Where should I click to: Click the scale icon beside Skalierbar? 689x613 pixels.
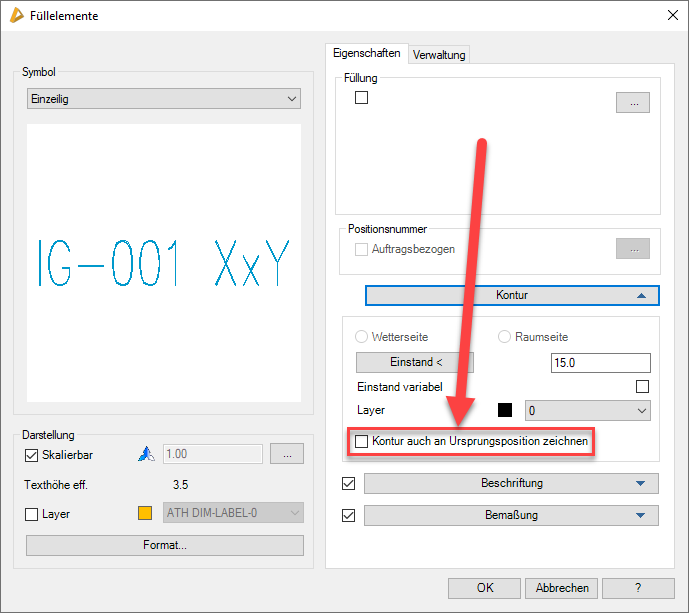pos(144,454)
